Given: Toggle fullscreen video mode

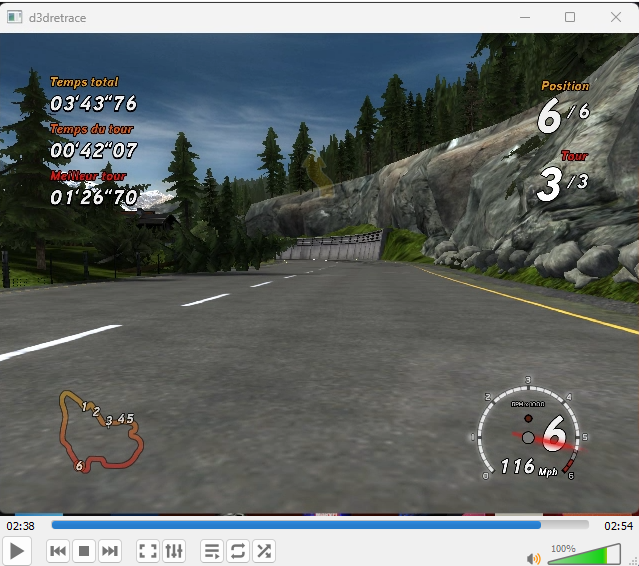Looking at the screenshot, I should coord(148,551).
